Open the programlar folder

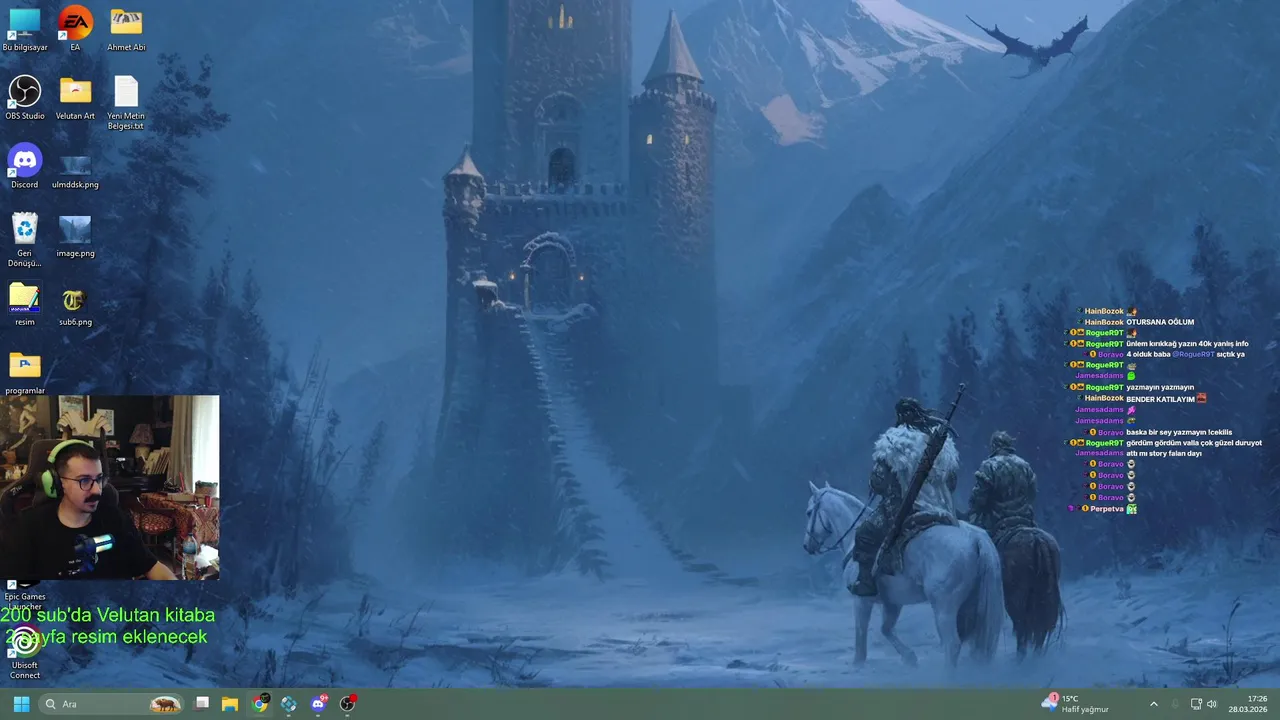tap(24, 373)
